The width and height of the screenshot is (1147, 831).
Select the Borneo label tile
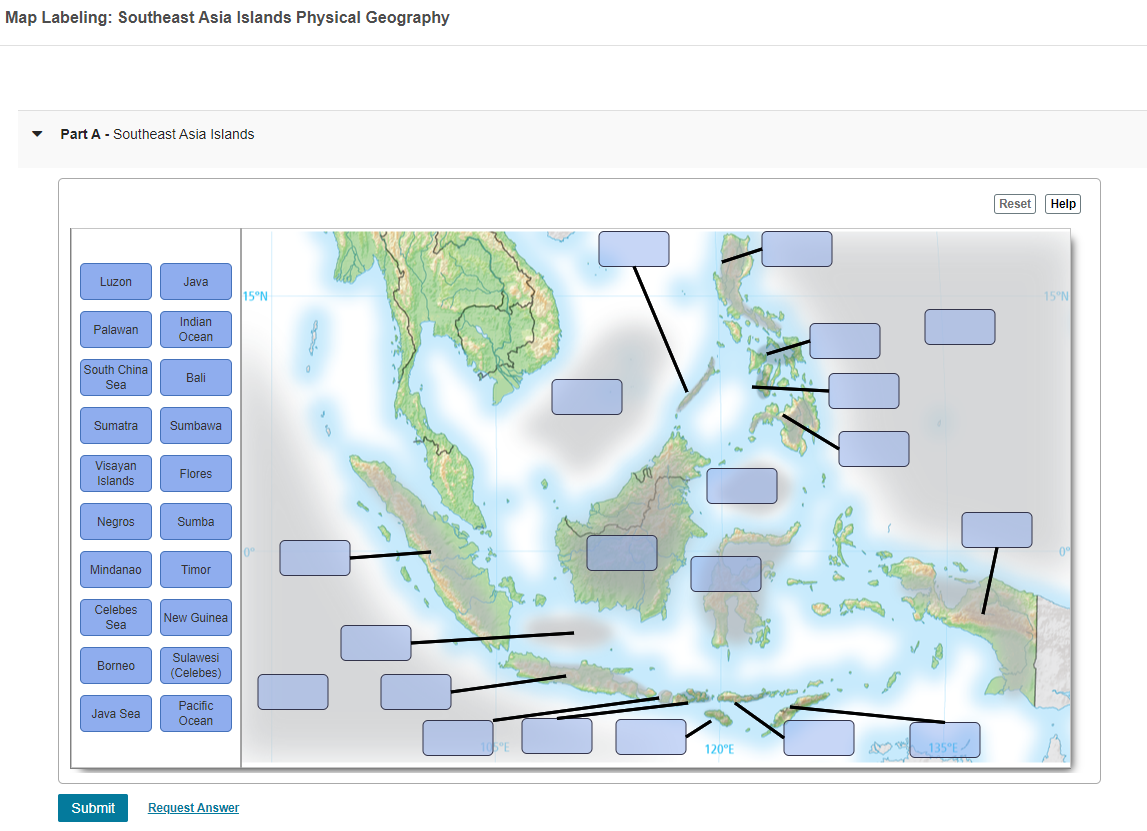(x=115, y=665)
